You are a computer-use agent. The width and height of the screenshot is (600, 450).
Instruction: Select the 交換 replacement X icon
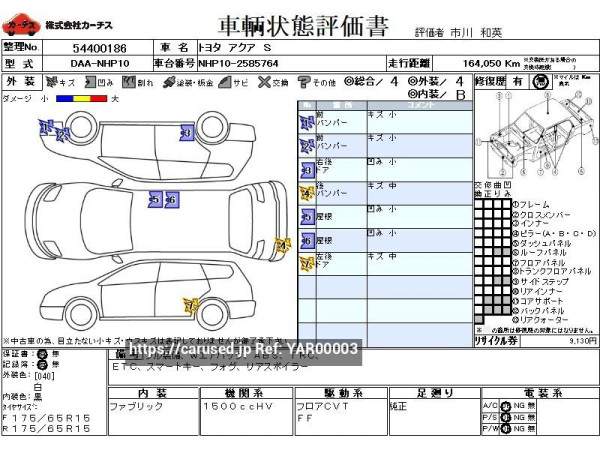click(263, 82)
